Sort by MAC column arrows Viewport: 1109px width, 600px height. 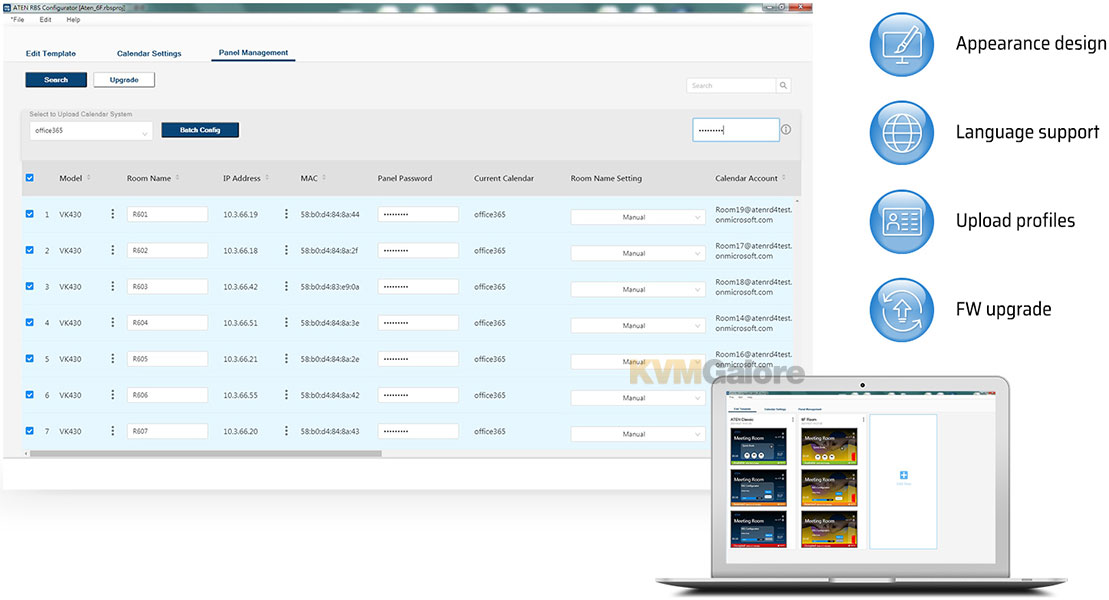coord(324,178)
